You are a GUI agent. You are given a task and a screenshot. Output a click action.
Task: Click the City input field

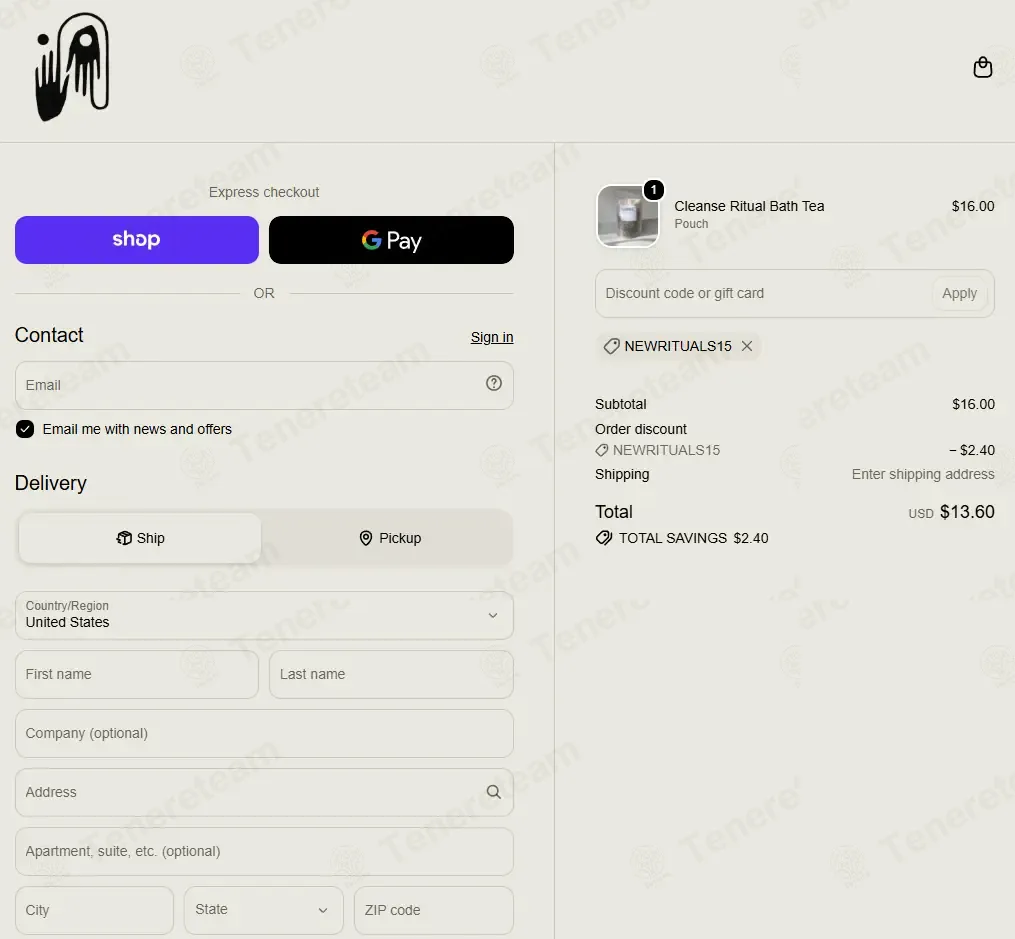(95, 910)
